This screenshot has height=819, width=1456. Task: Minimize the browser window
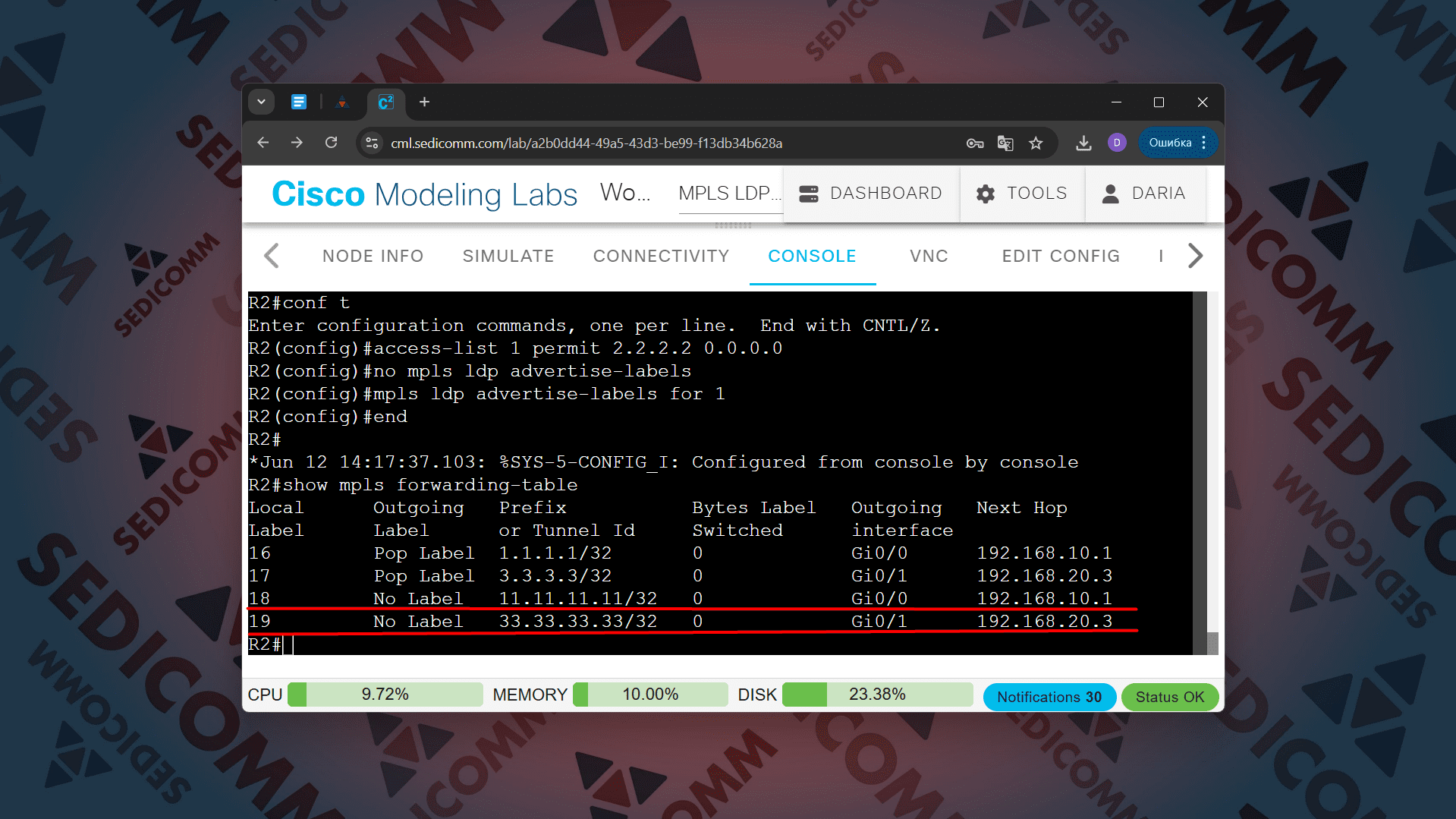pyautogui.click(x=1116, y=102)
